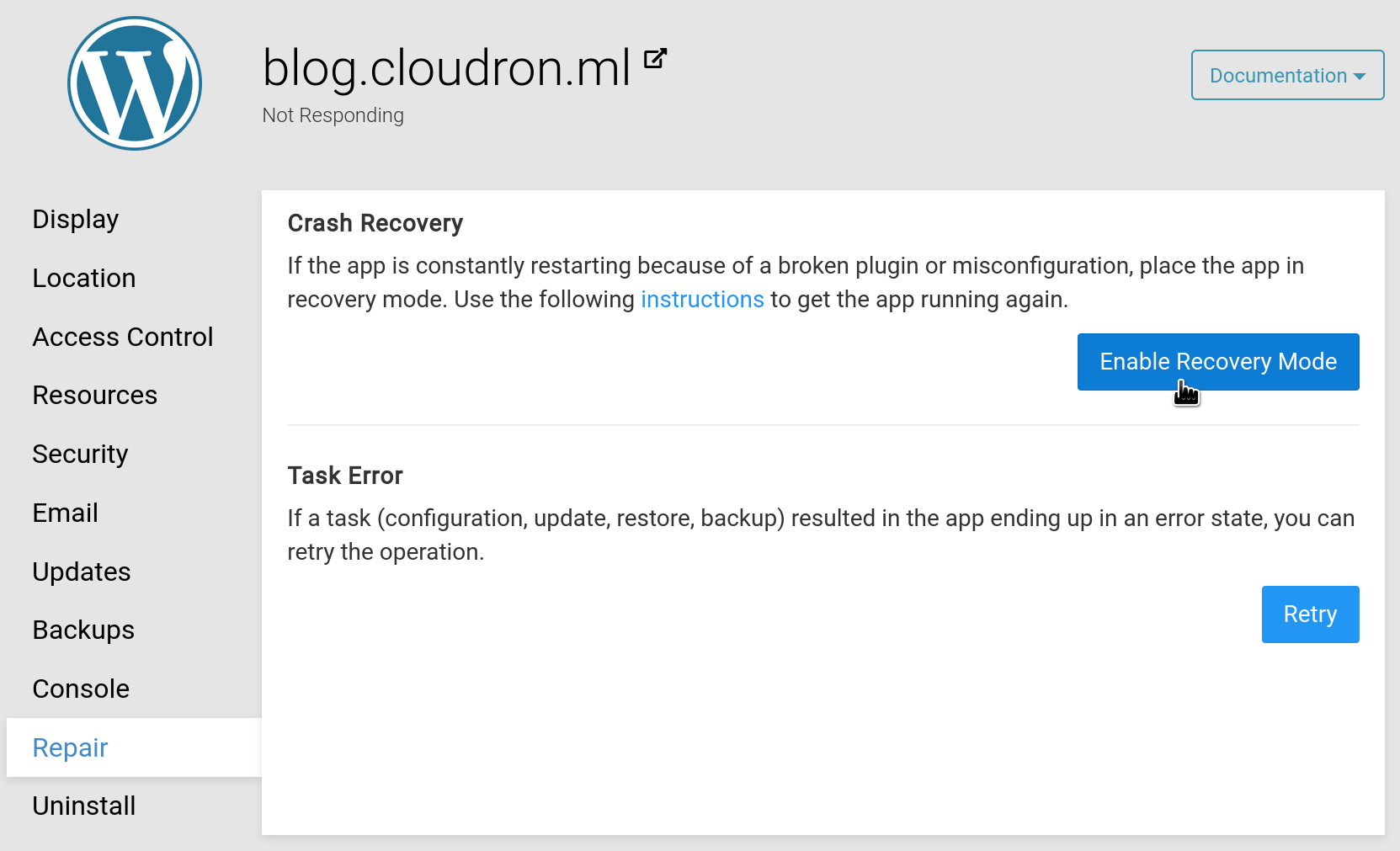Go to the Location section
Screen dimensions: 1400x851
coord(84,279)
